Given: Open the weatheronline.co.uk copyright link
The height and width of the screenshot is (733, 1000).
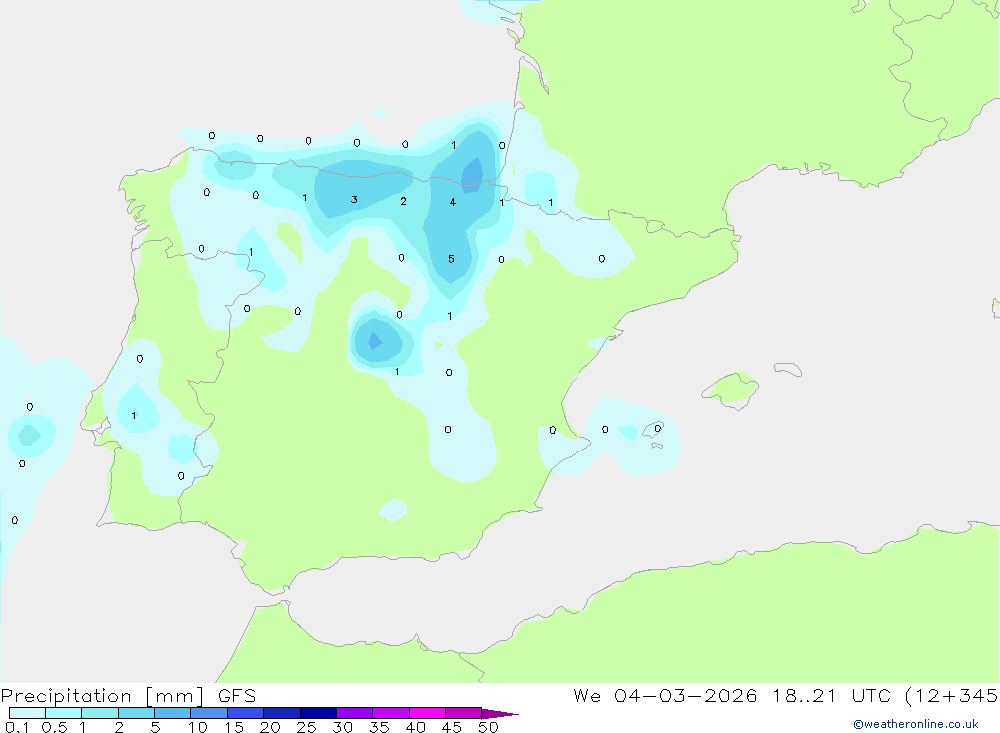Looking at the screenshot, I should click(916, 724).
